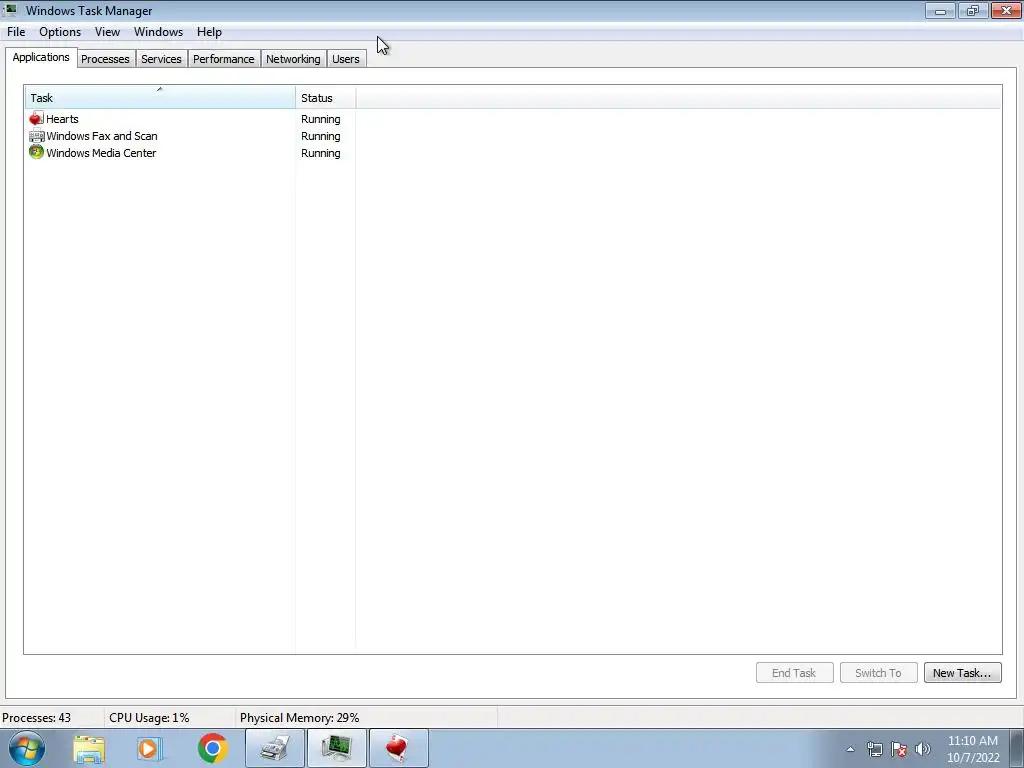This screenshot has width=1024, height=768.
Task: Click the volume speaker tray icon
Action: 923,749
